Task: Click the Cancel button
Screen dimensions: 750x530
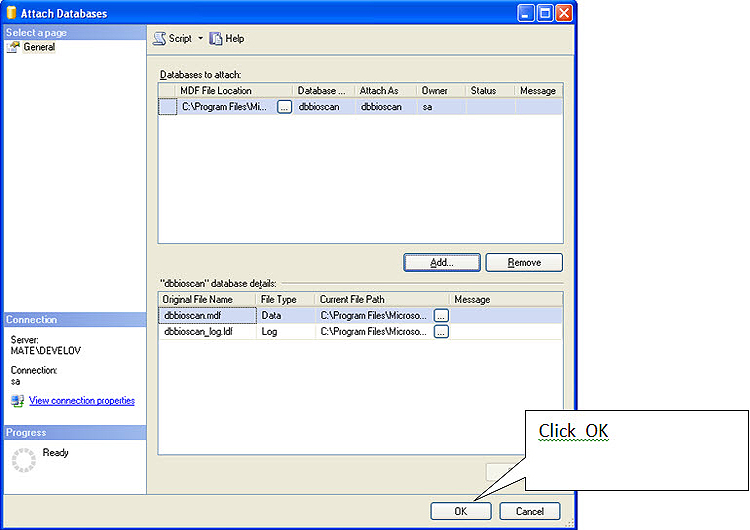Action: tap(529, 511)
